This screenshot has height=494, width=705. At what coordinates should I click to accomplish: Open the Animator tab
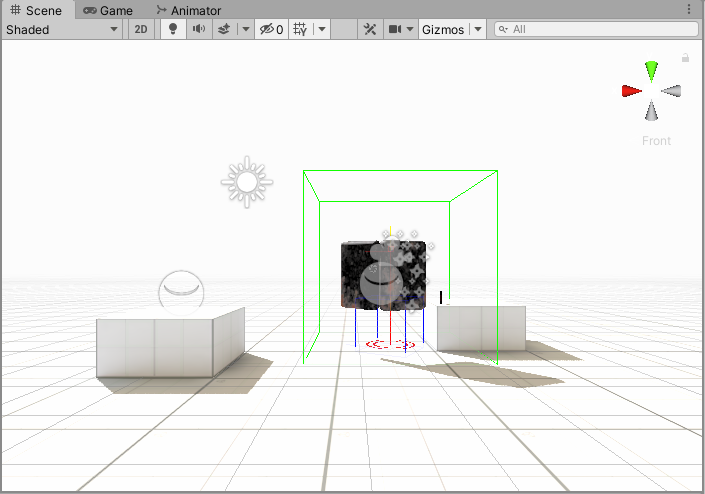188,10
